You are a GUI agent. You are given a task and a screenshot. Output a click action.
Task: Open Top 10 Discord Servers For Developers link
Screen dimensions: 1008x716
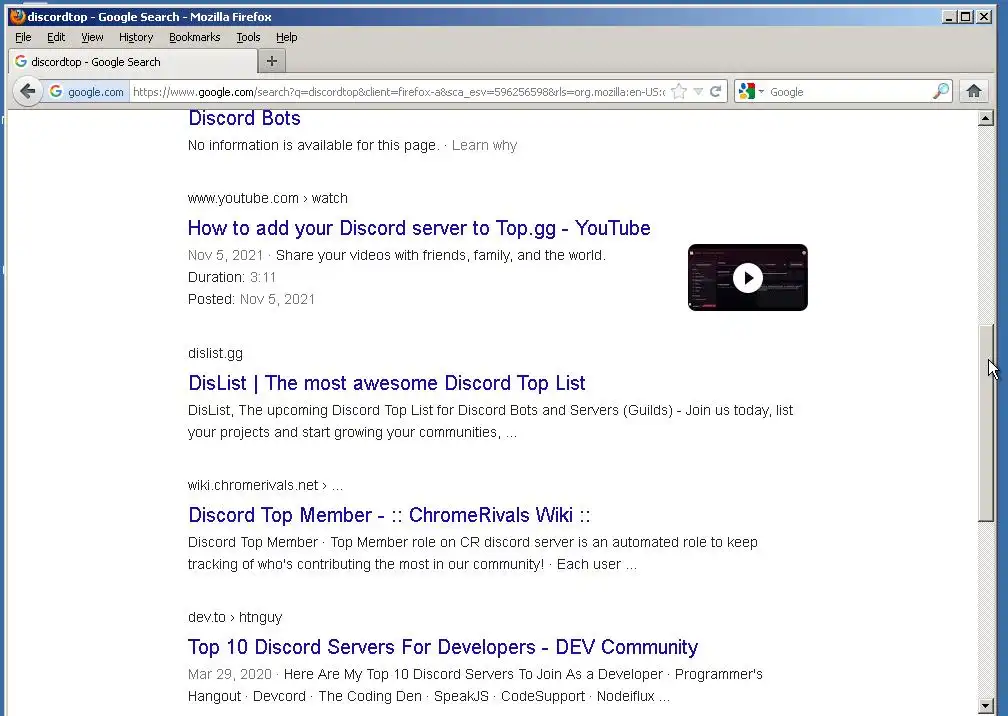(443, 647)
